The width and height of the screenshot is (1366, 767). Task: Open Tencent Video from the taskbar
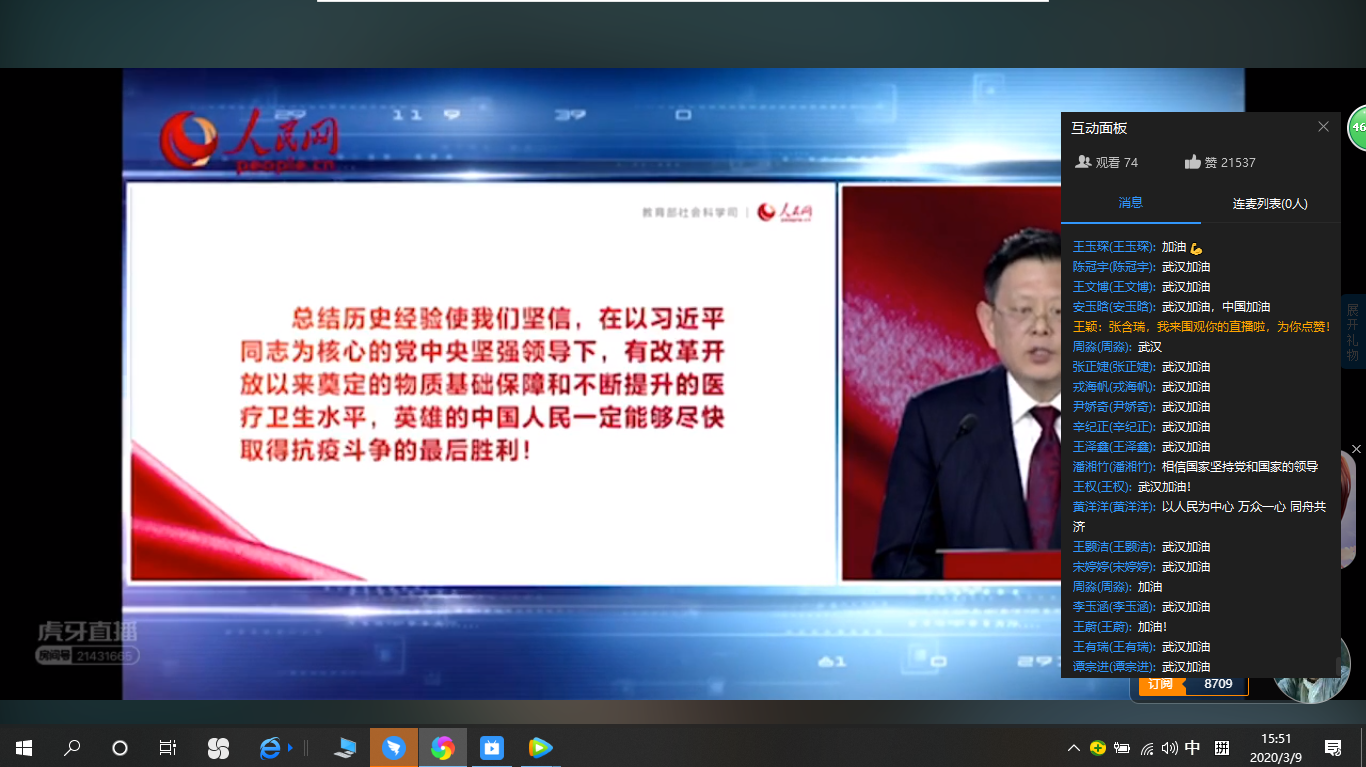click(x=540, y=747)
